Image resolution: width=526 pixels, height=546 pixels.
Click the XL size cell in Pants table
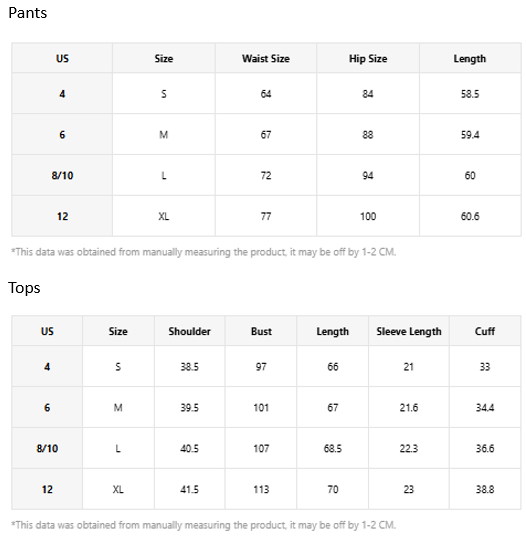pos(164,216)
